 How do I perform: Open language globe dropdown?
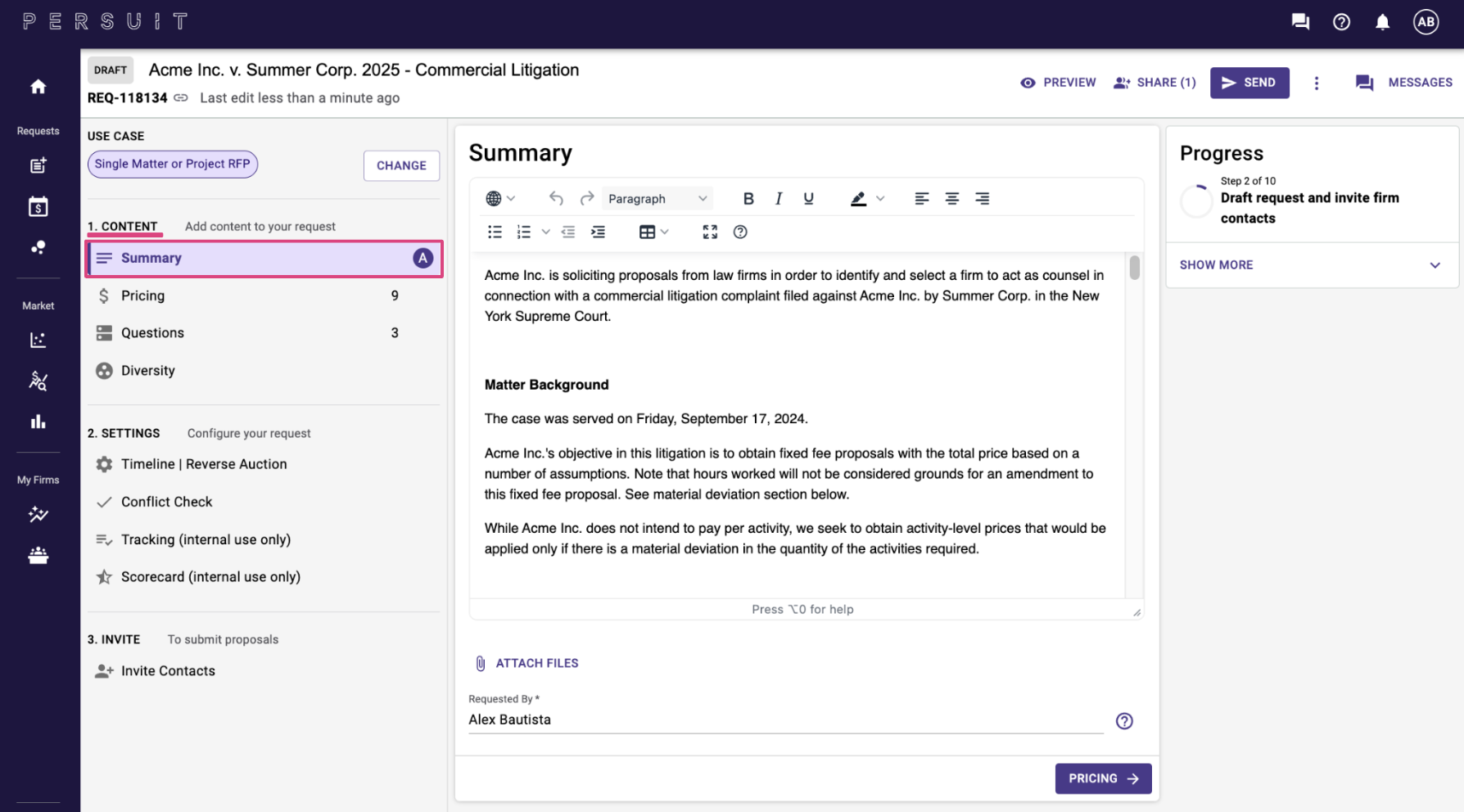tap(500, 198)
